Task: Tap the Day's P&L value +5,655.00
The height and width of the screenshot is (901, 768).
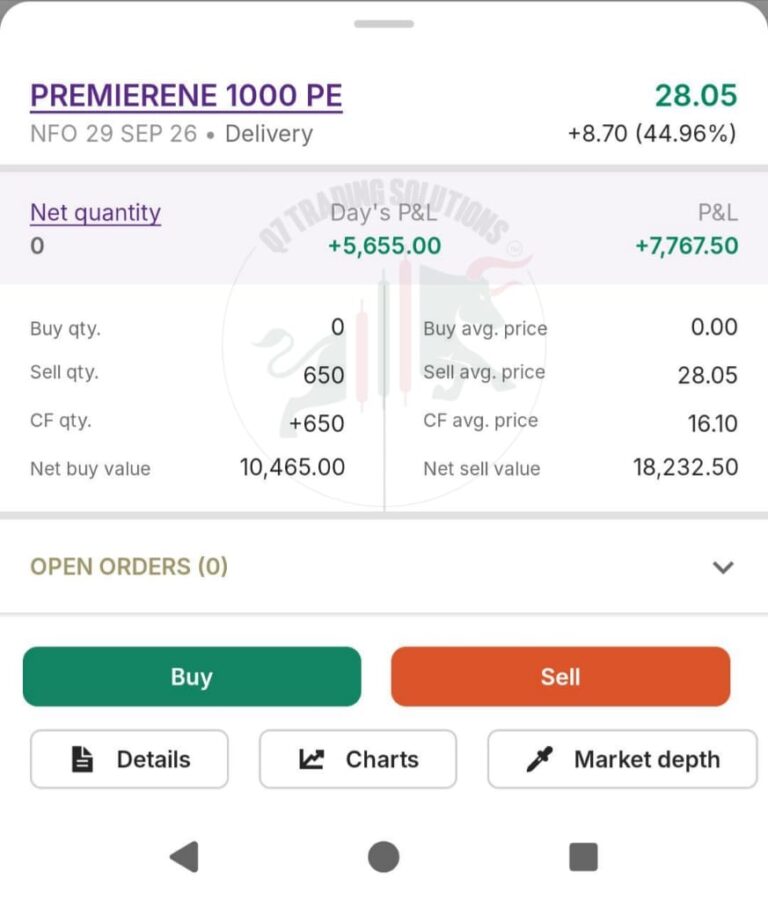Action: point(384,246)
